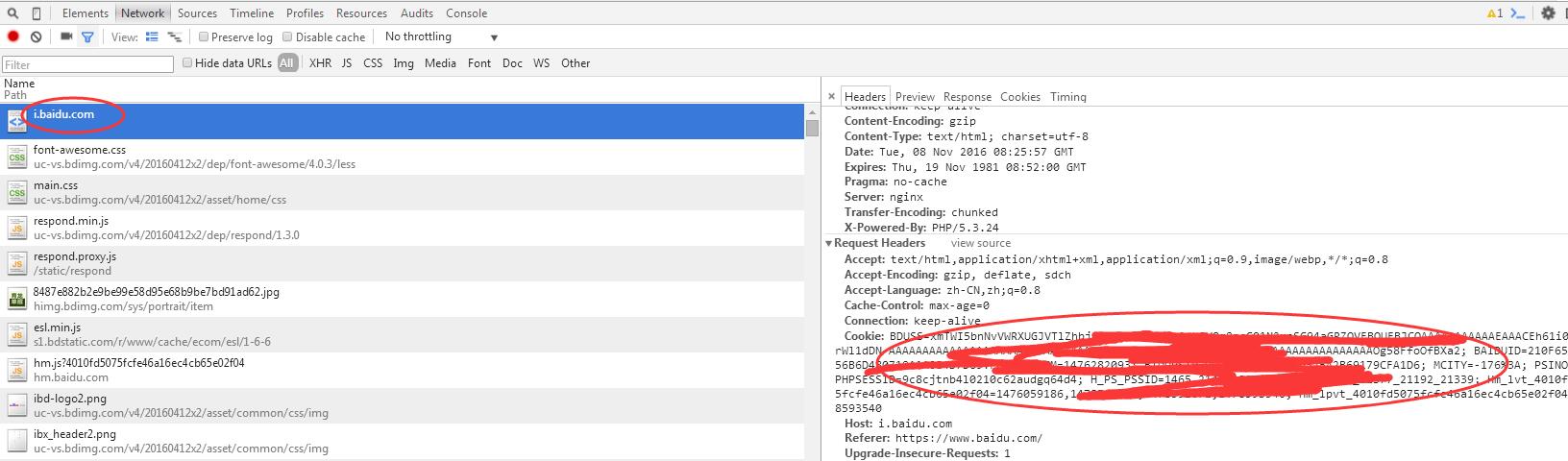Filter requests by XHR
1568x461 pixels.
[x=320, y=63]
